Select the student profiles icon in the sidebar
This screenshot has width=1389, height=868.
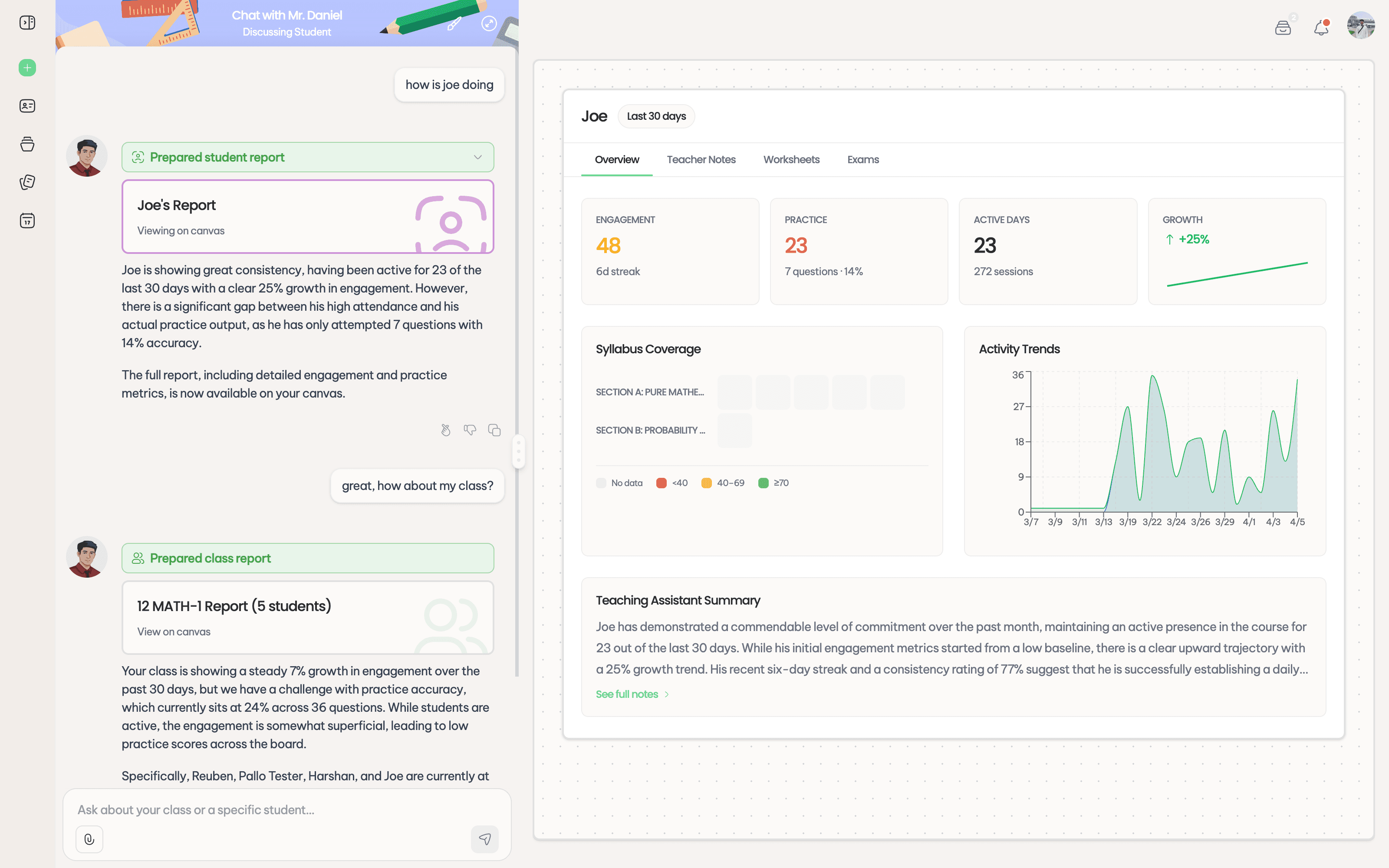27,105
